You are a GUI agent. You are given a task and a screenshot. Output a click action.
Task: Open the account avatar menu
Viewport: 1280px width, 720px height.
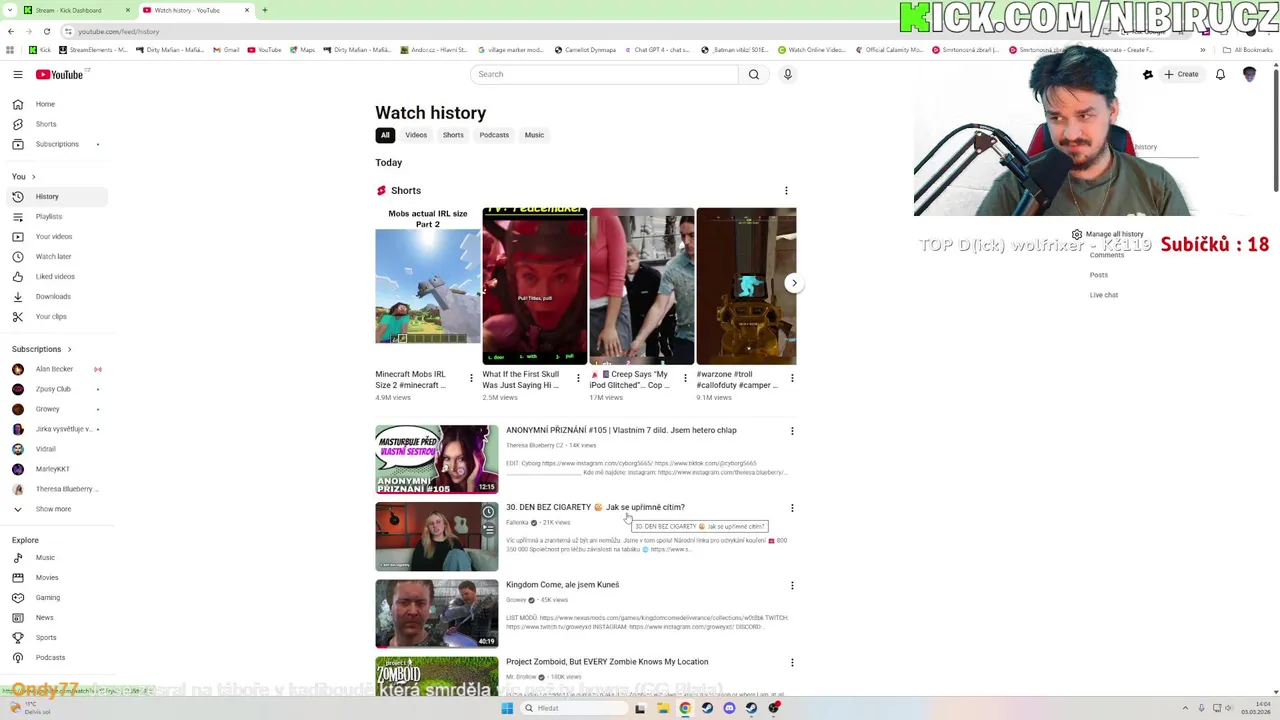(x=1249, y=74)
